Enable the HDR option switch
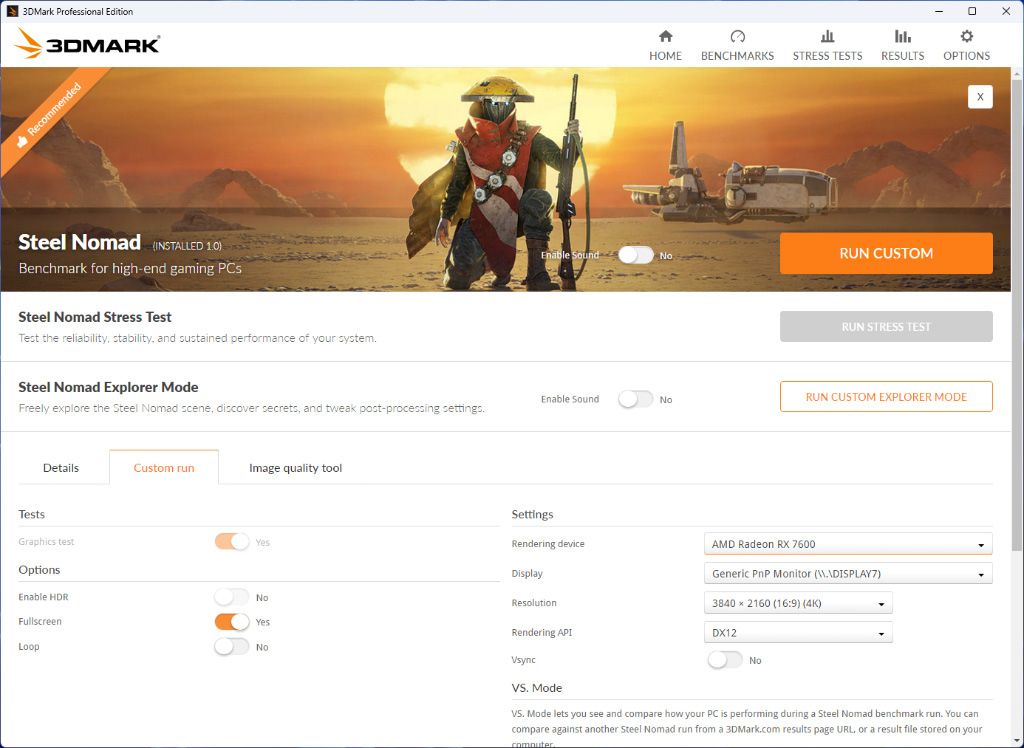The image size is (1024, 748). tap(232, 597)
